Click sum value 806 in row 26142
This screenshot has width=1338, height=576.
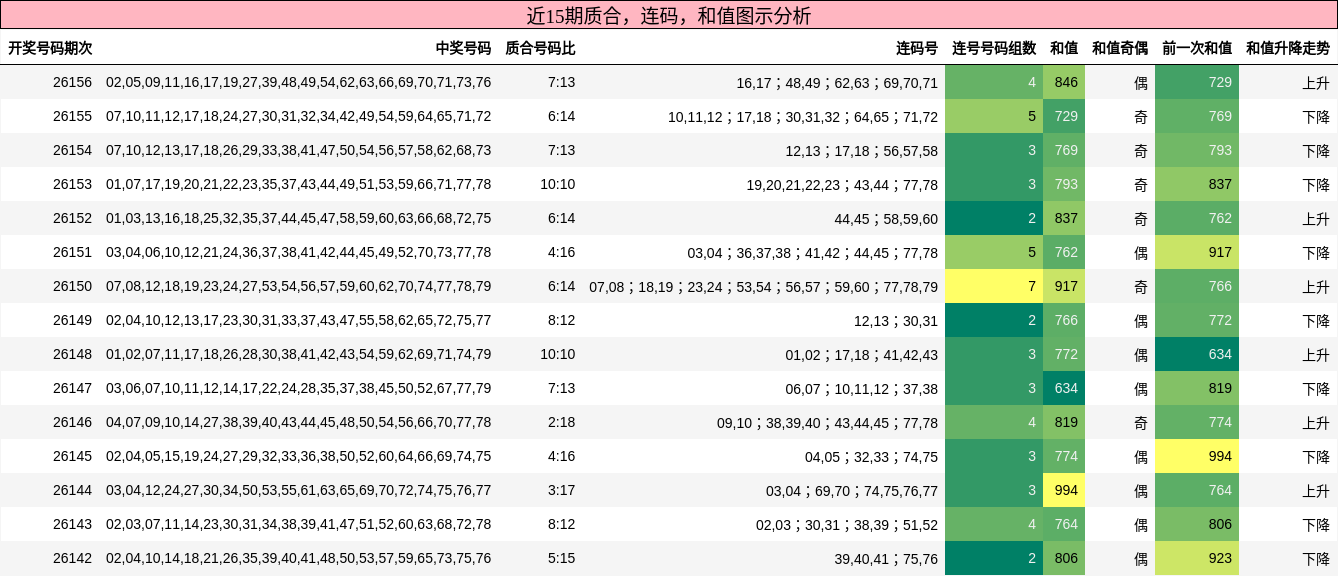pos(1064,558)
